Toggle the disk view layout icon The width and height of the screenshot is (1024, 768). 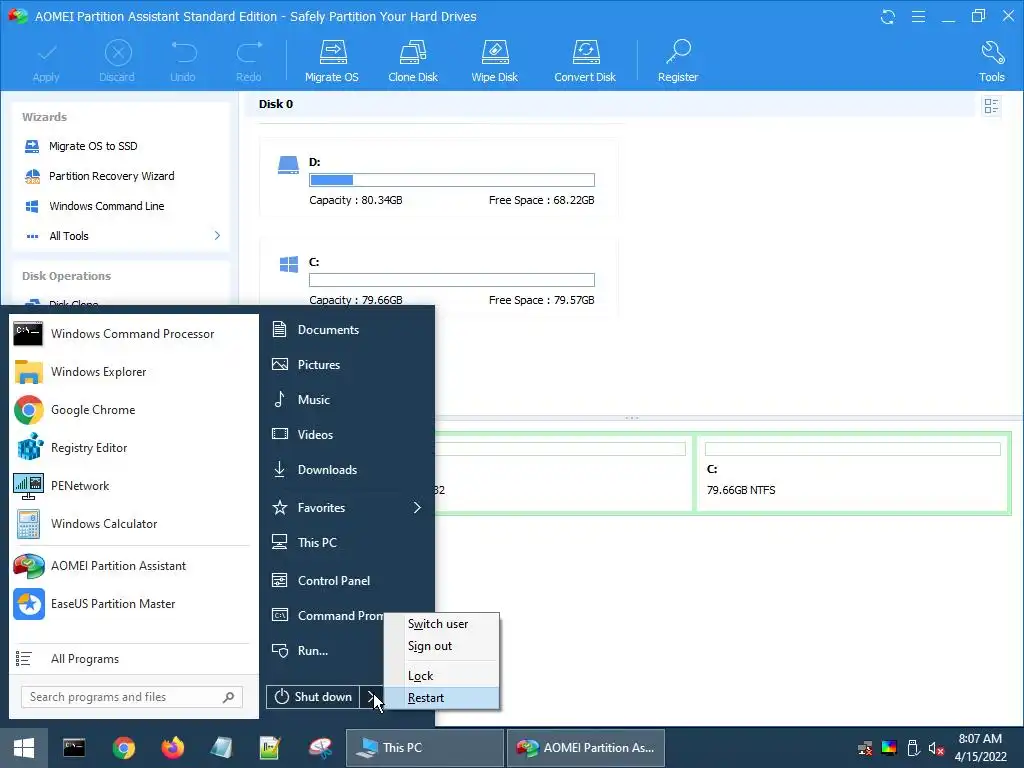coord(991,106)
